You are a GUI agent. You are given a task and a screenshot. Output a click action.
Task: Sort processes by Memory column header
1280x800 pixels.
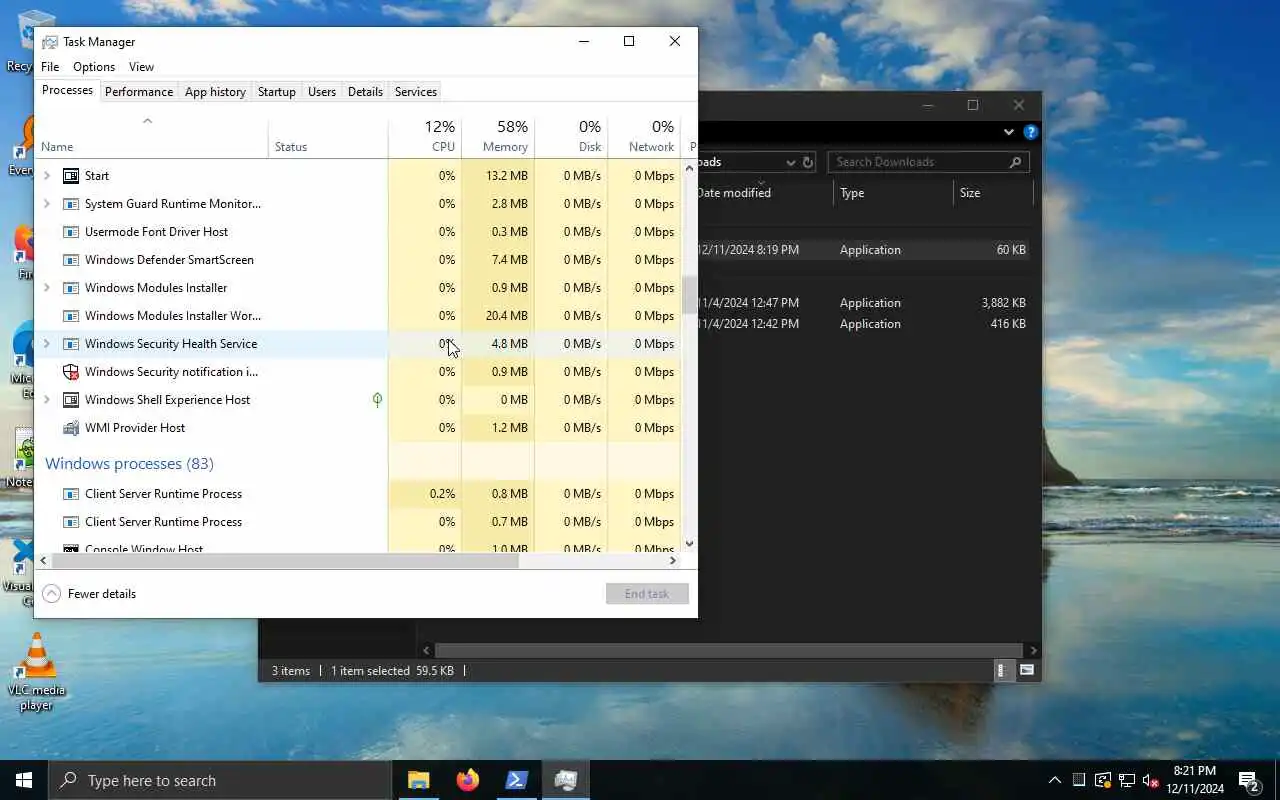tap(498, 137)
